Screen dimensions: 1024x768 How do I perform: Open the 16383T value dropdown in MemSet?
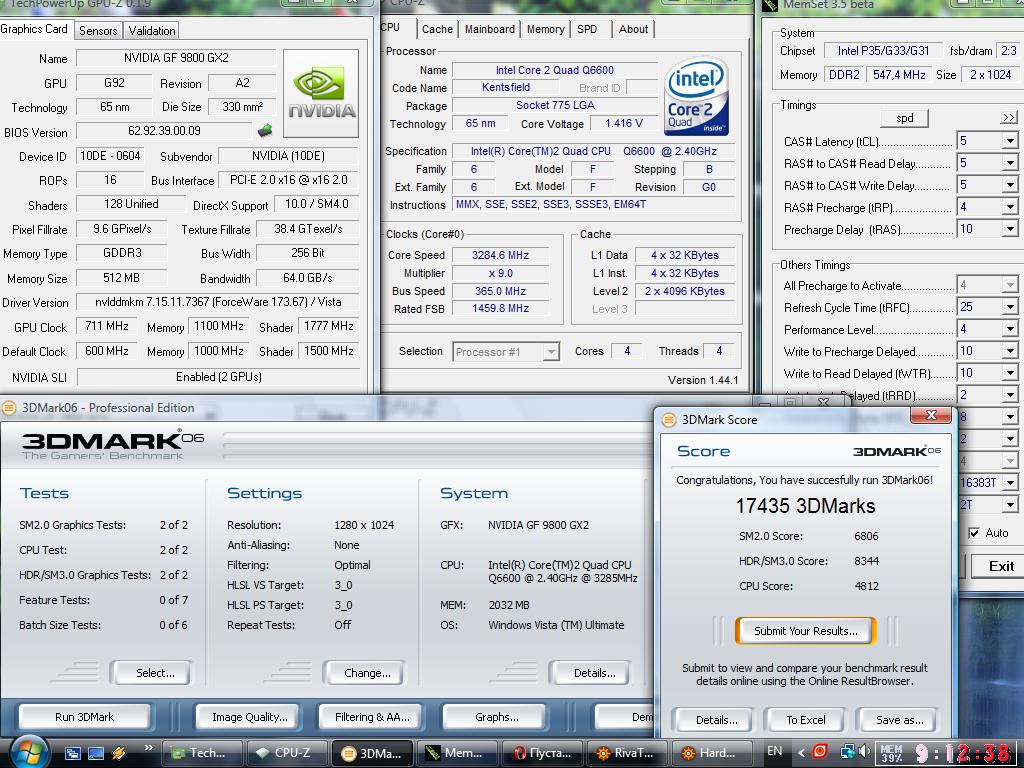pos(1010,483)
